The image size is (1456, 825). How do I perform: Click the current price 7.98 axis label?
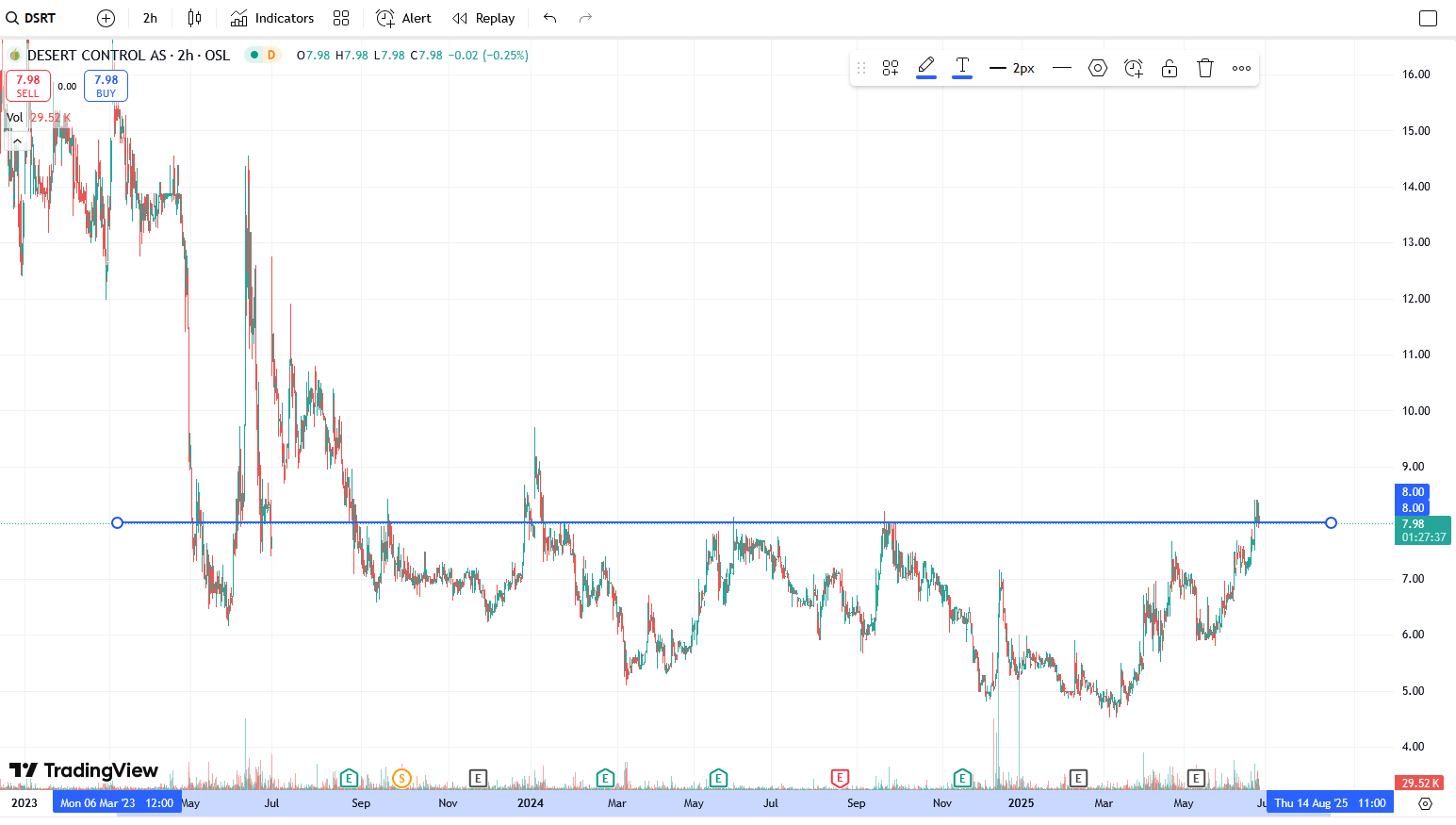click(x=1422, y=530)
